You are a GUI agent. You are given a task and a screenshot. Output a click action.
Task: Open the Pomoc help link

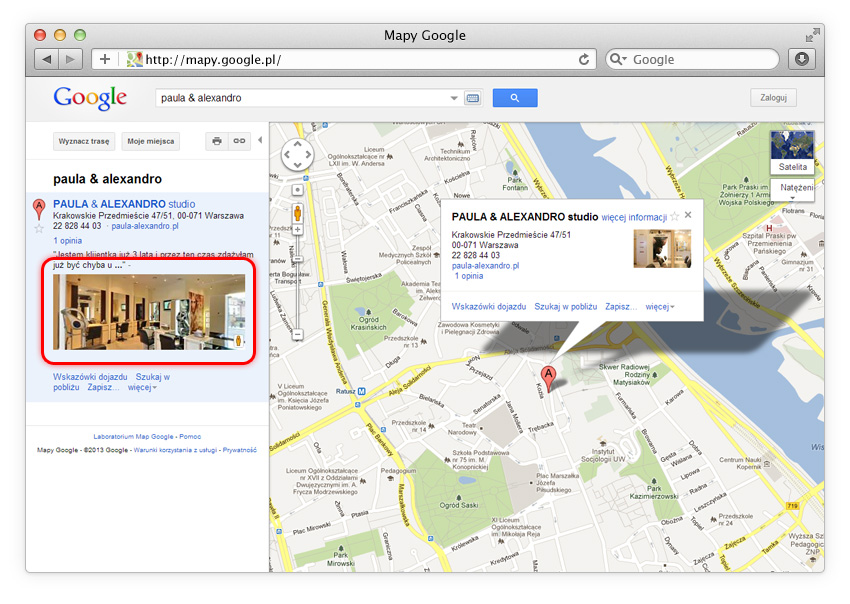190,436
